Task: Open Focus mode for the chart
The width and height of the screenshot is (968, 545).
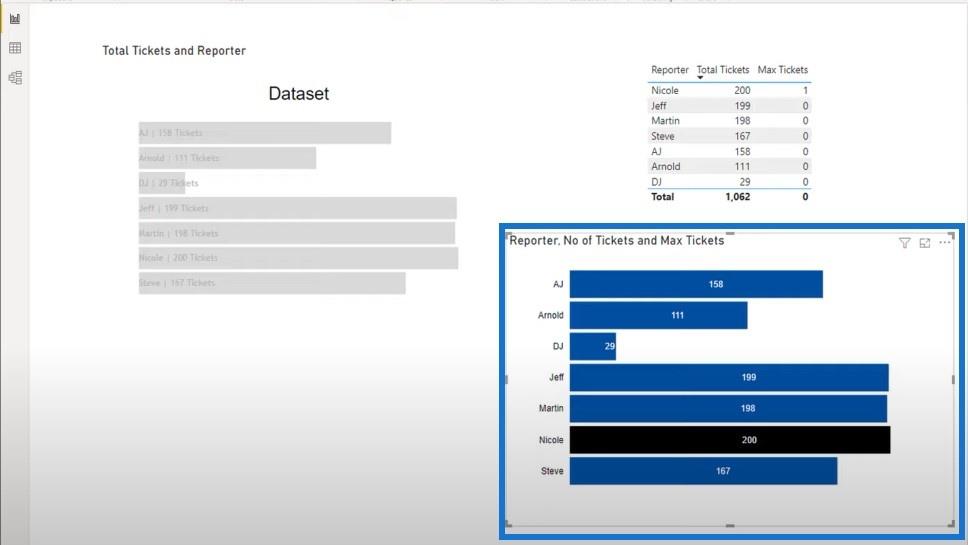Action: (x=925, y=243)
